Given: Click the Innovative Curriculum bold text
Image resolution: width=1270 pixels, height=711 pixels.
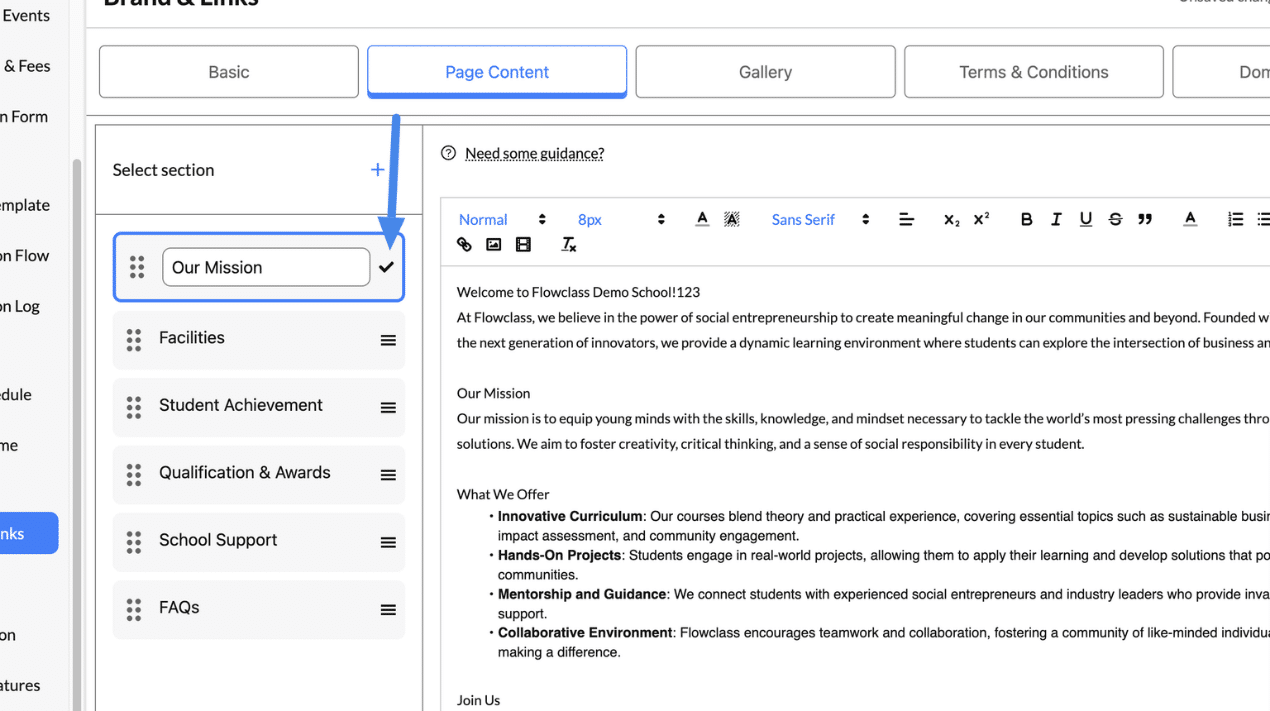Looking at the screenshot, I should click(x=570, y=517).
